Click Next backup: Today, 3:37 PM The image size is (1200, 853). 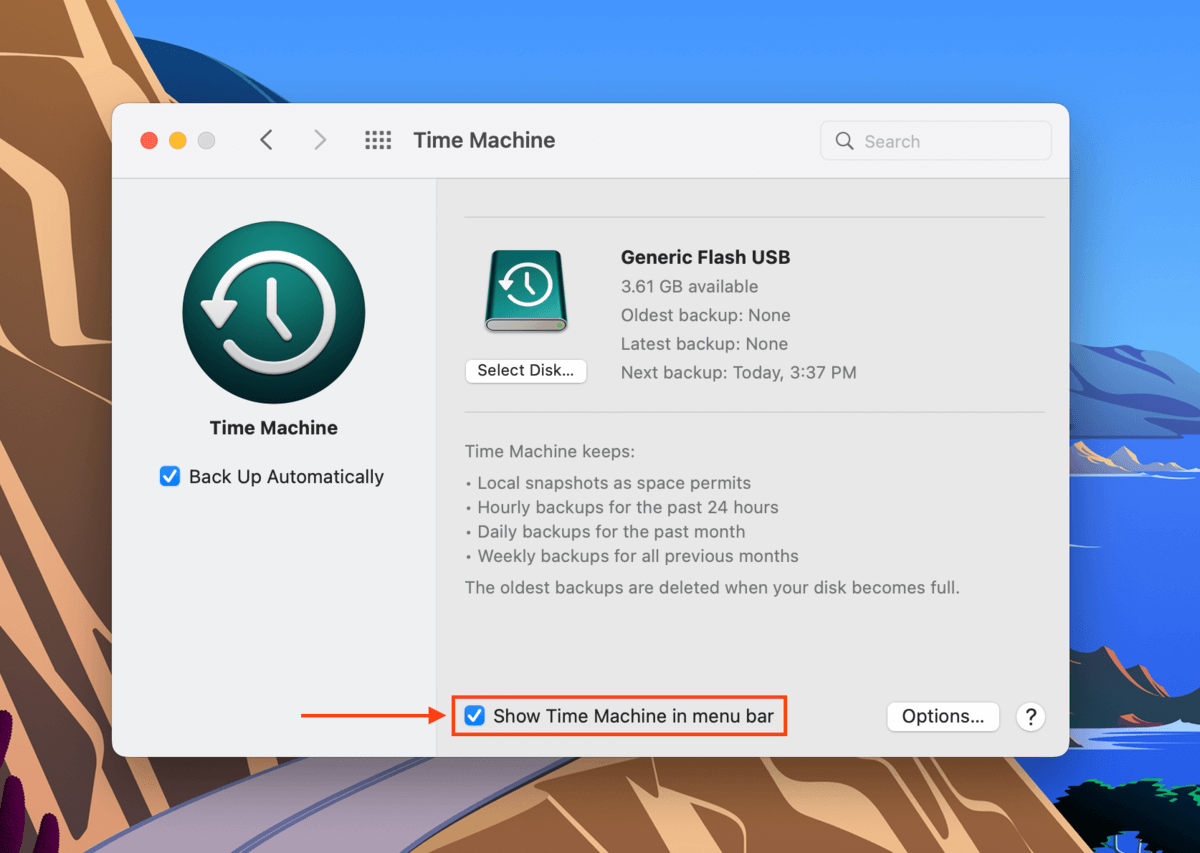[738, 373]
